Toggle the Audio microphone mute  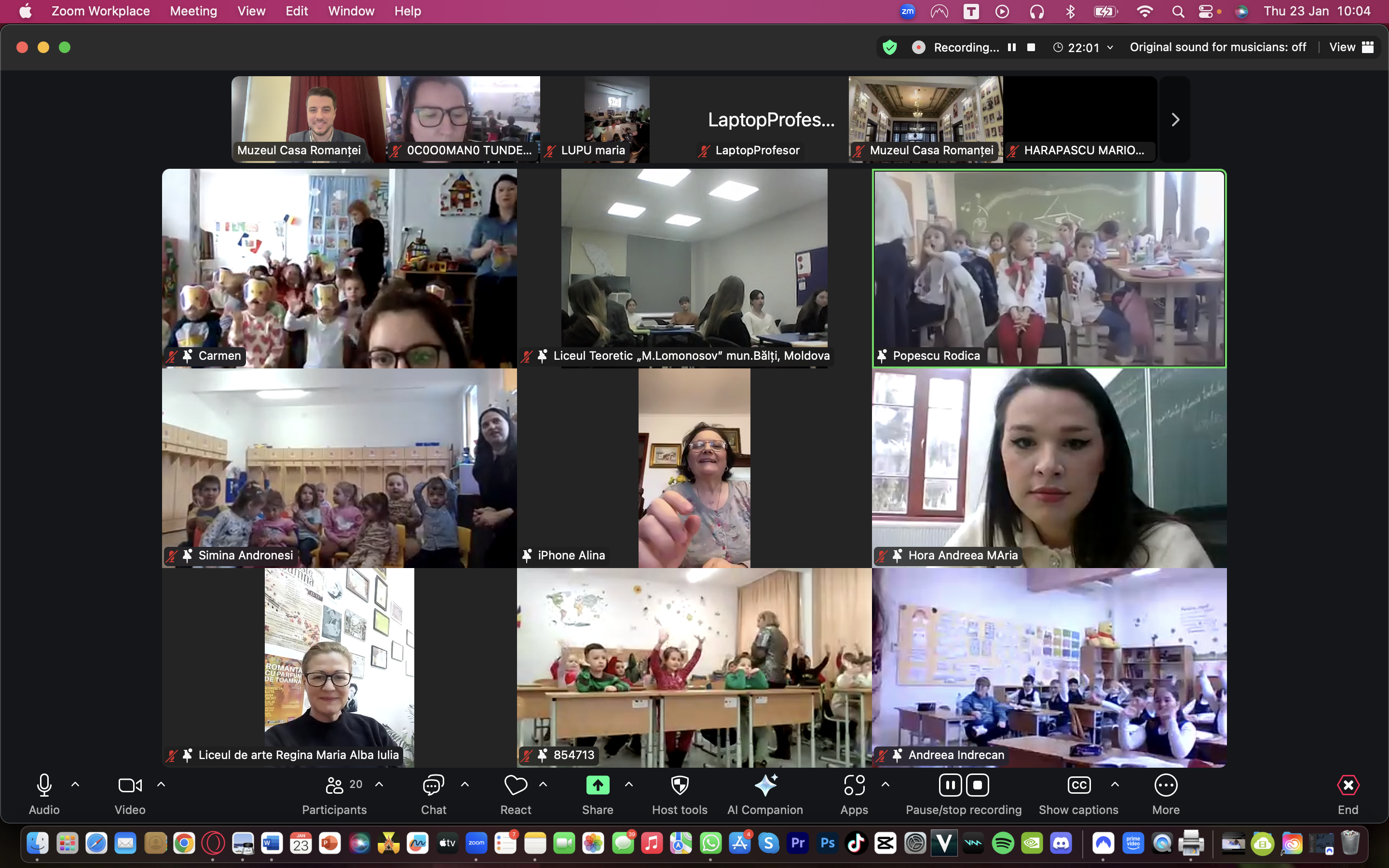[44, 786]
